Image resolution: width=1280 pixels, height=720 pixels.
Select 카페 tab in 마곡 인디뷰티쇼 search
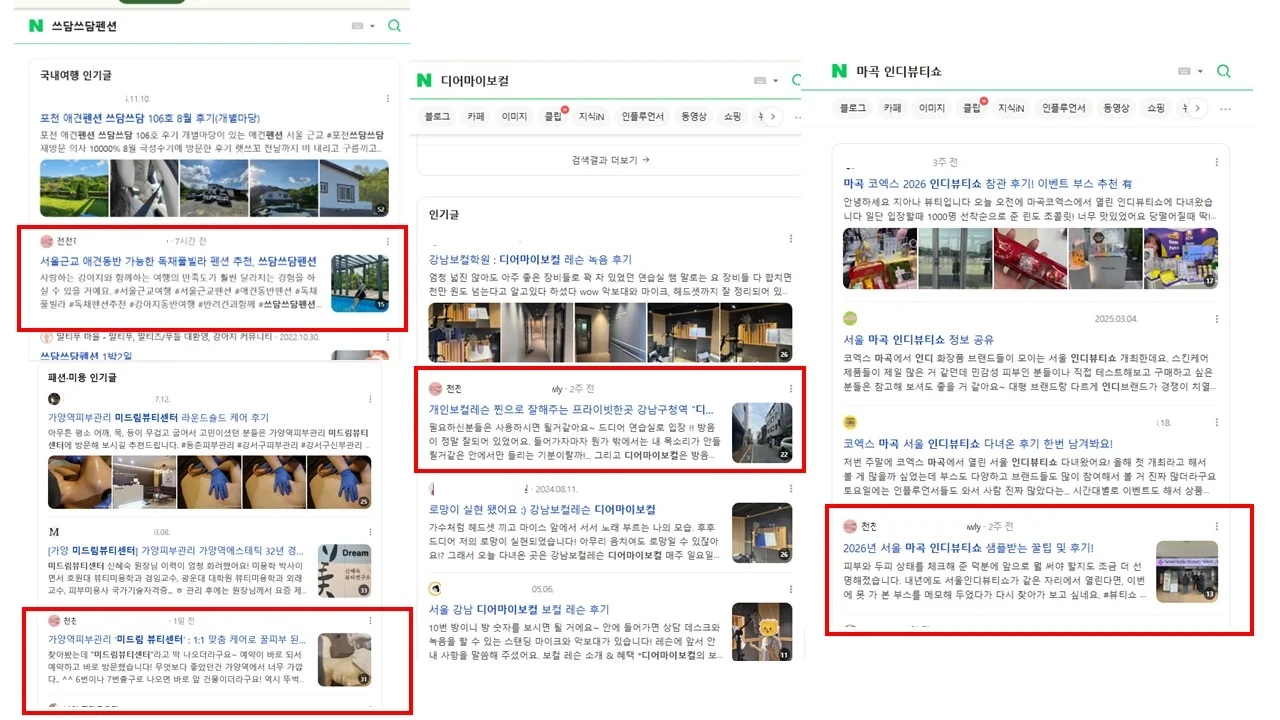pyautogui.click(x=892, y=108)
